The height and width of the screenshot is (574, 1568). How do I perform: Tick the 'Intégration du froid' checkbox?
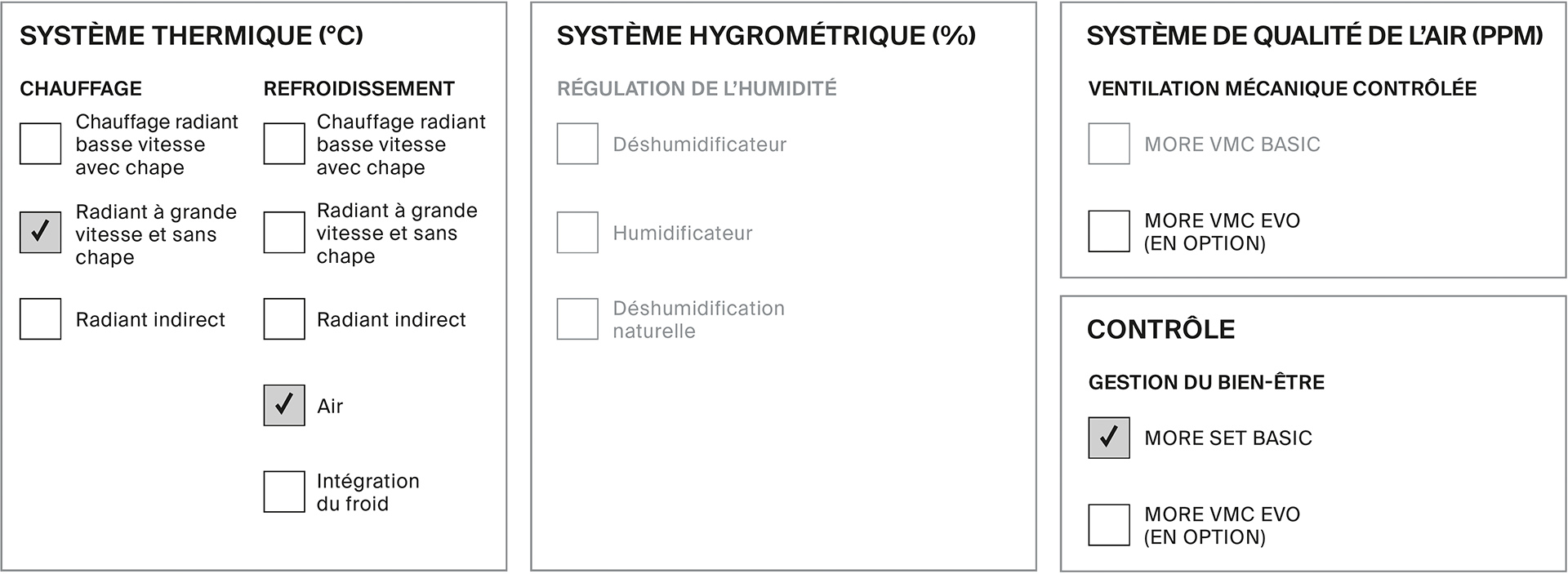tap(284, 492)
